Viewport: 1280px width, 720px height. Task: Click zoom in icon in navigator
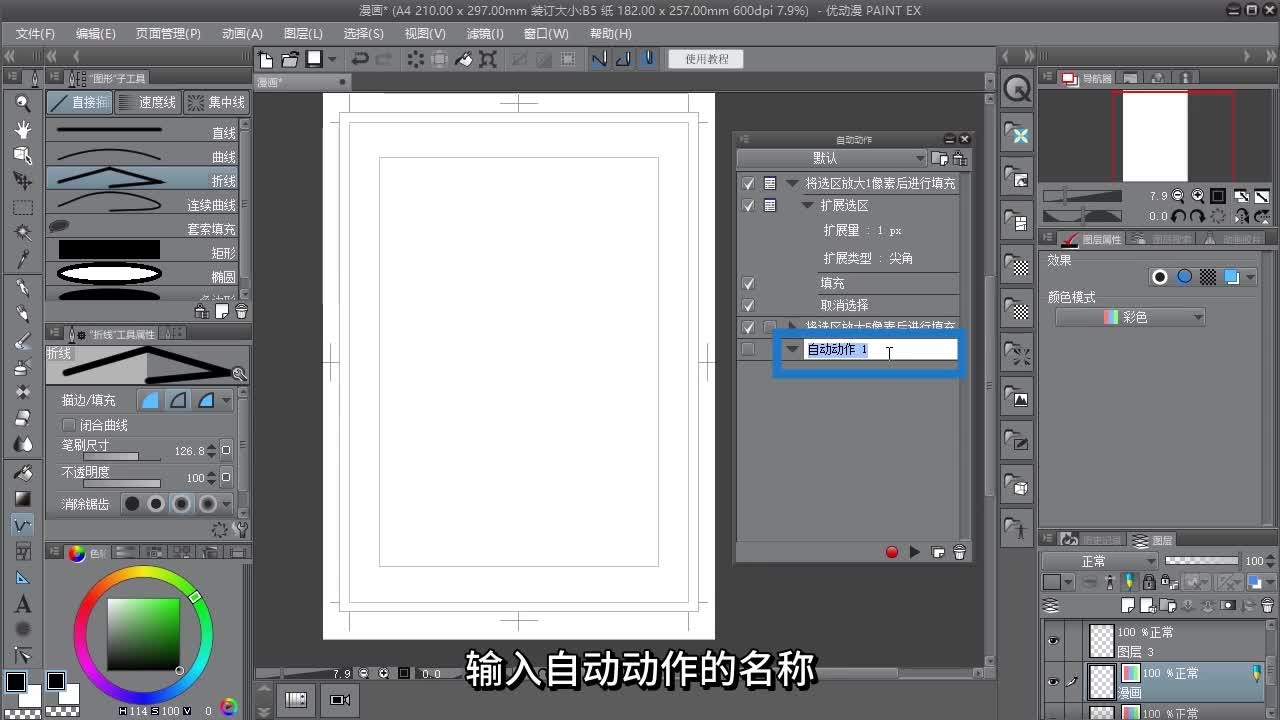[1197, 196]
